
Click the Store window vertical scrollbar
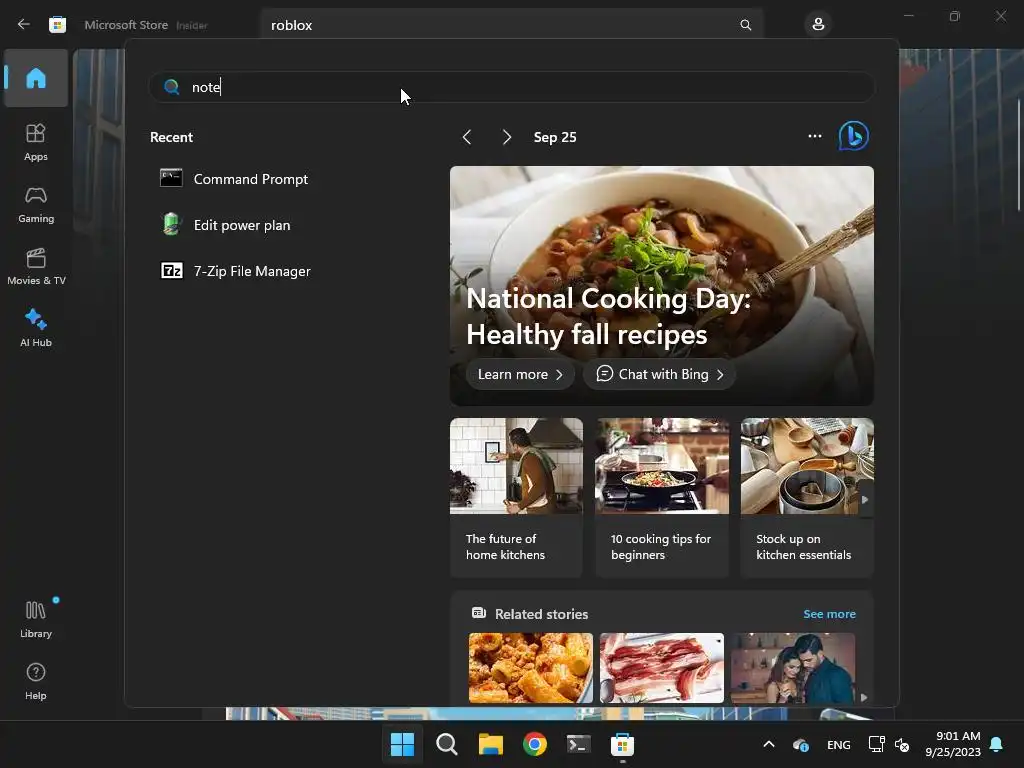(x=1019, y=154)
